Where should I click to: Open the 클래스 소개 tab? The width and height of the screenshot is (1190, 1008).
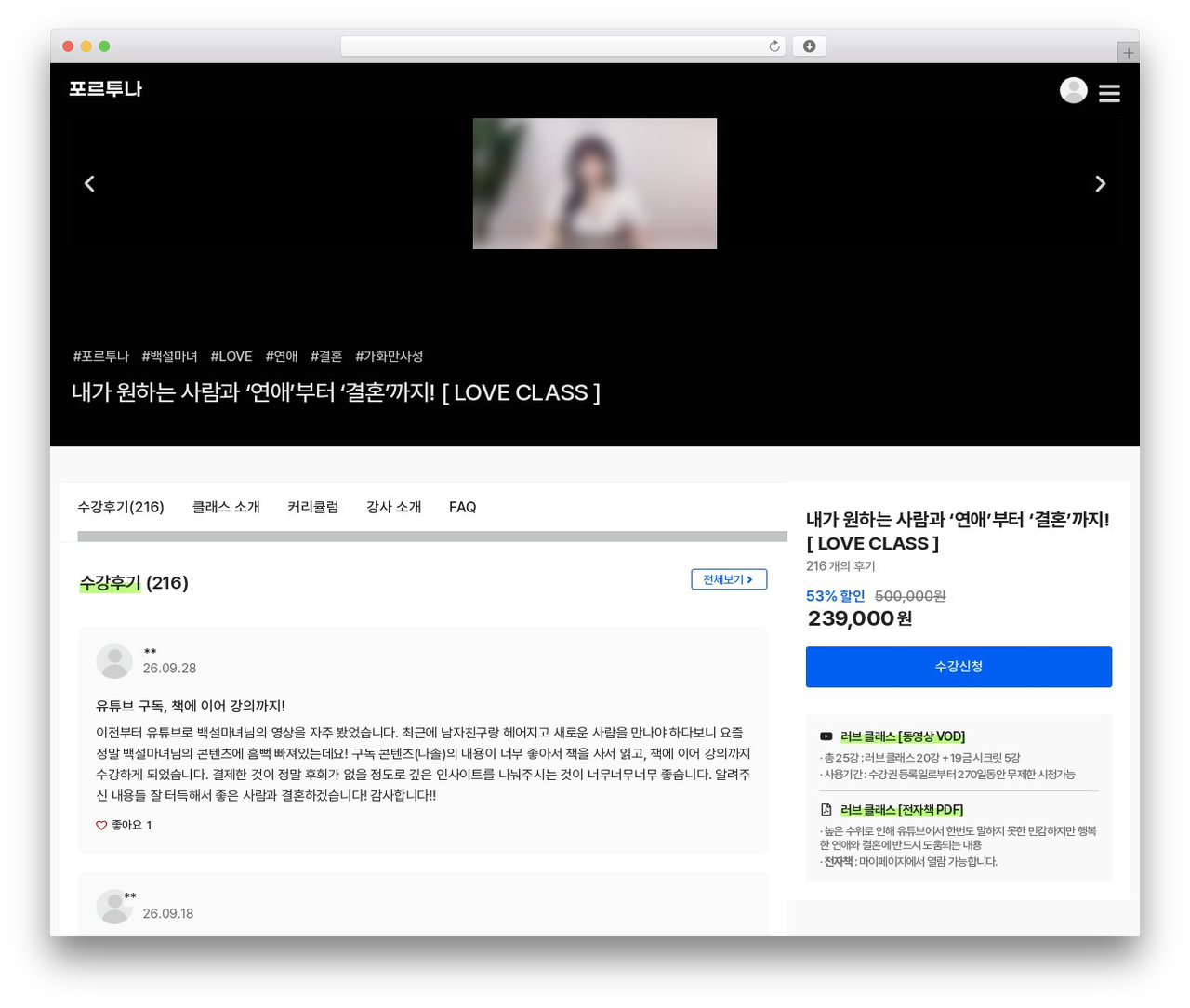226,507
